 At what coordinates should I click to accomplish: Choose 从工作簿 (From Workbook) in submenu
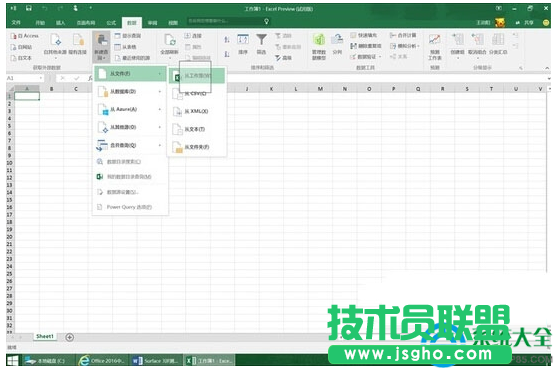pos(196,76)
